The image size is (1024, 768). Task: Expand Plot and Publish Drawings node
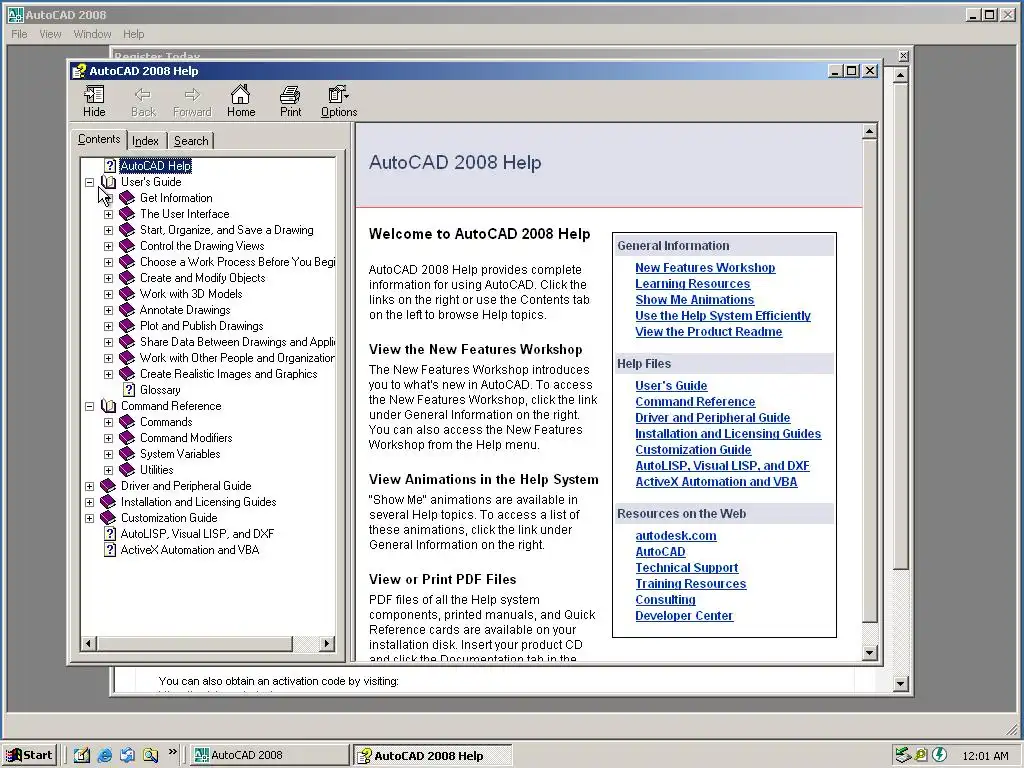[108, 326]
